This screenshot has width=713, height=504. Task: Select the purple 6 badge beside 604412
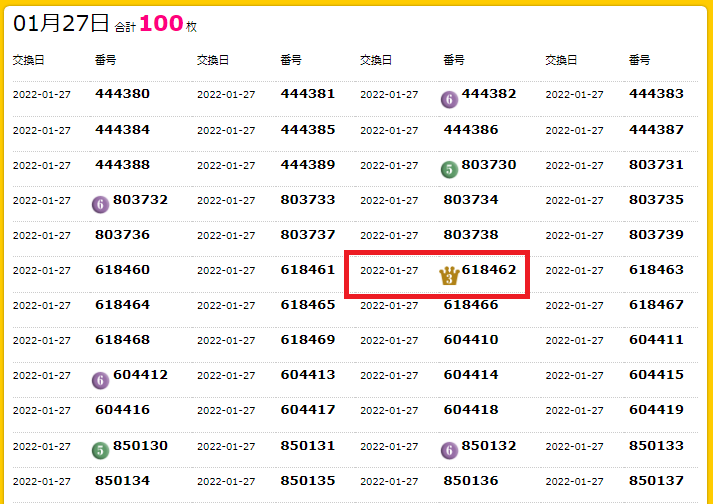(100, 380)
